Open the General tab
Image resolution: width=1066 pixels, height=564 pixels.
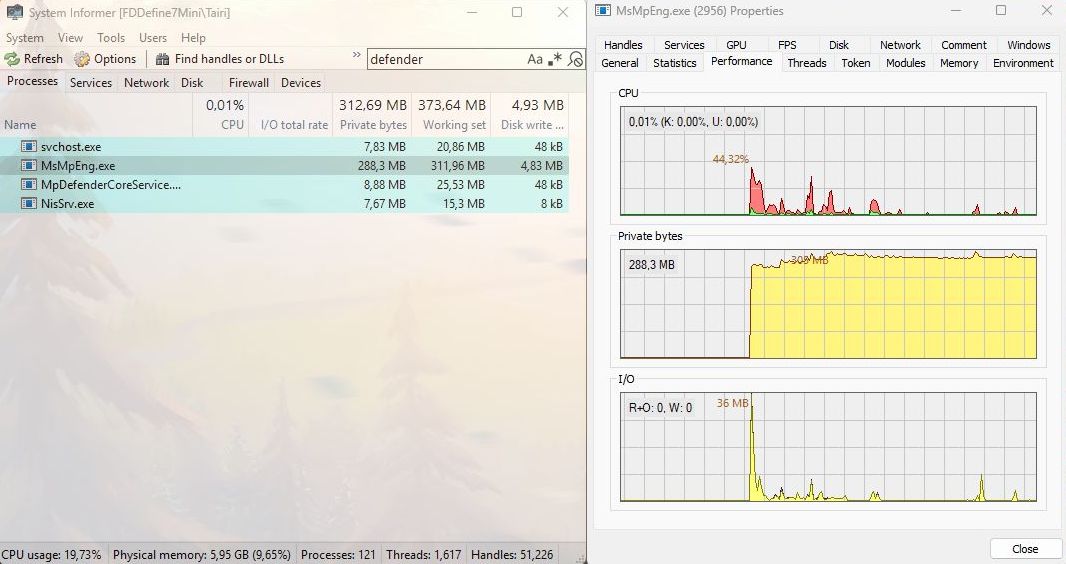(620, 63)
